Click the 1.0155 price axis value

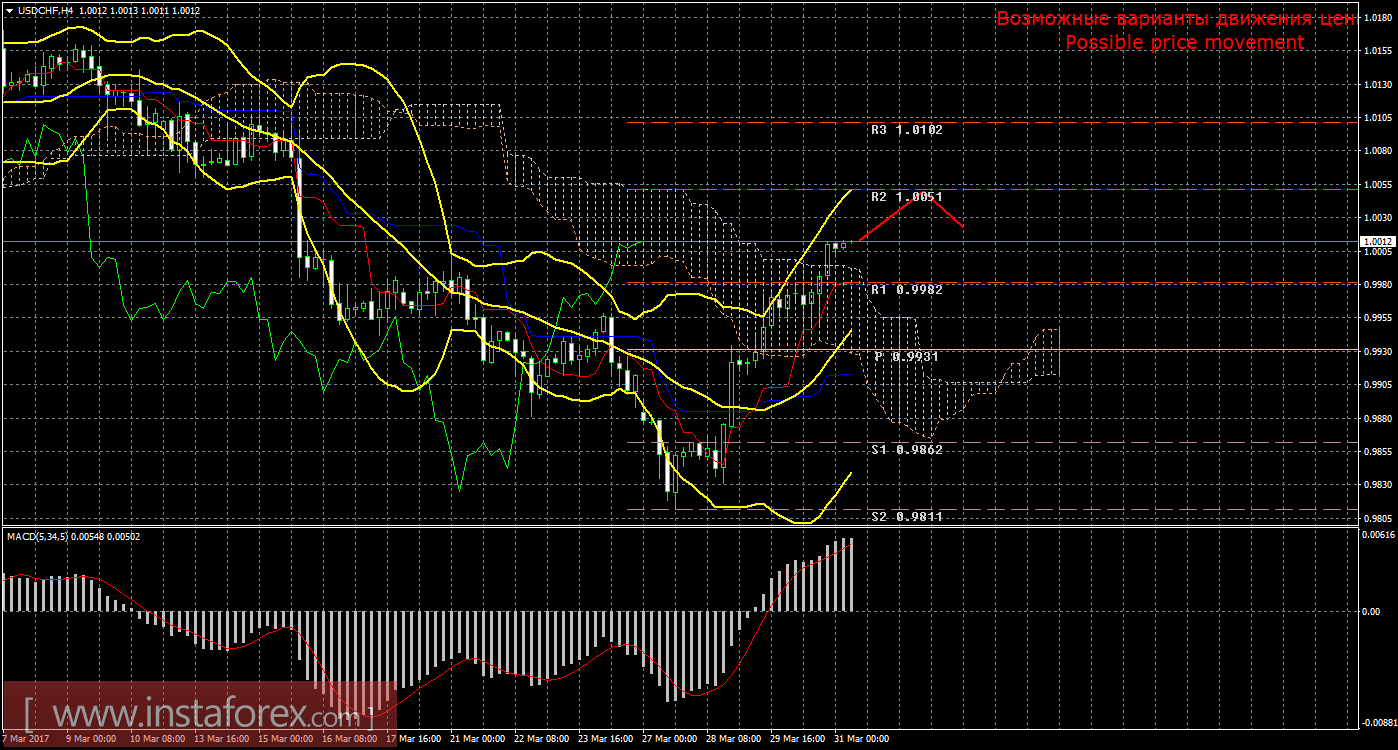[1378, 50]
